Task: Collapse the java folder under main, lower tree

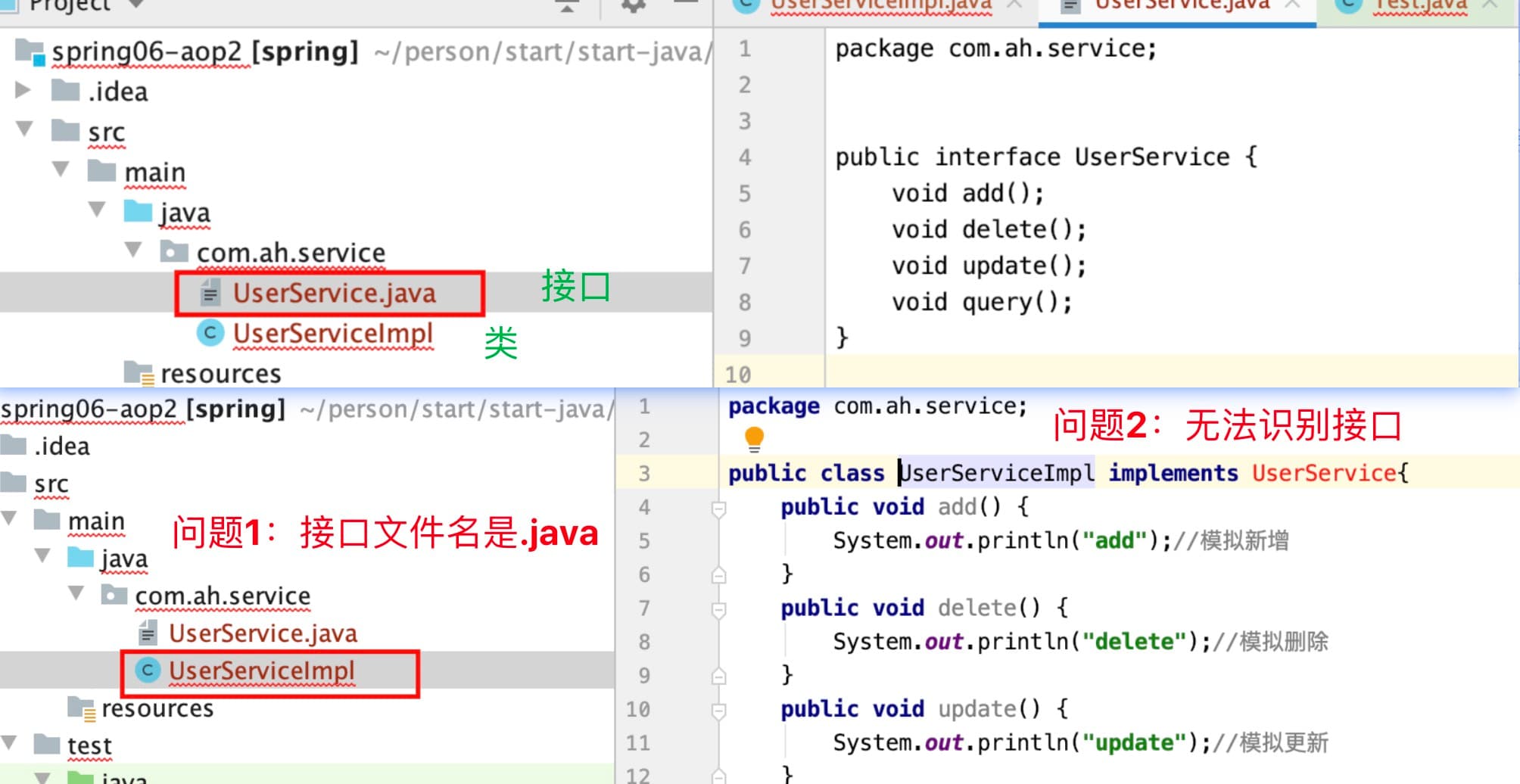Action: 43,555
